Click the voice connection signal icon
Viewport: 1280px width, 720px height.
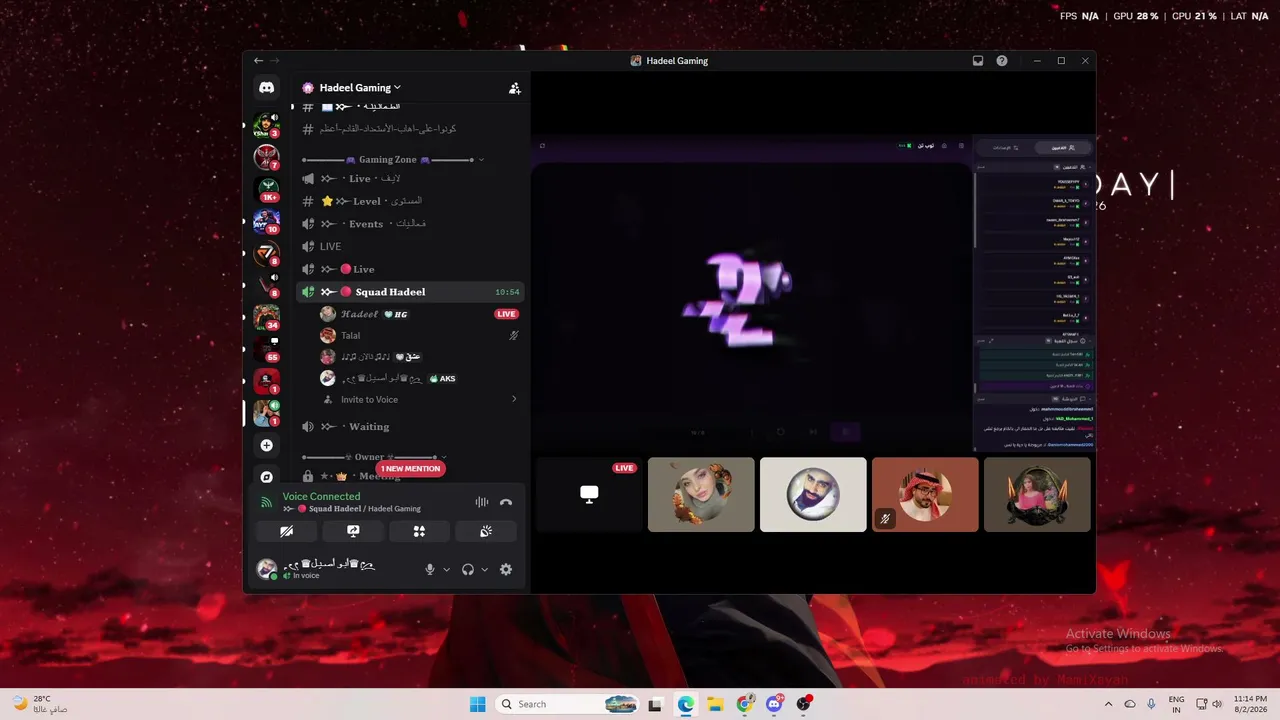tap(267, 502)
